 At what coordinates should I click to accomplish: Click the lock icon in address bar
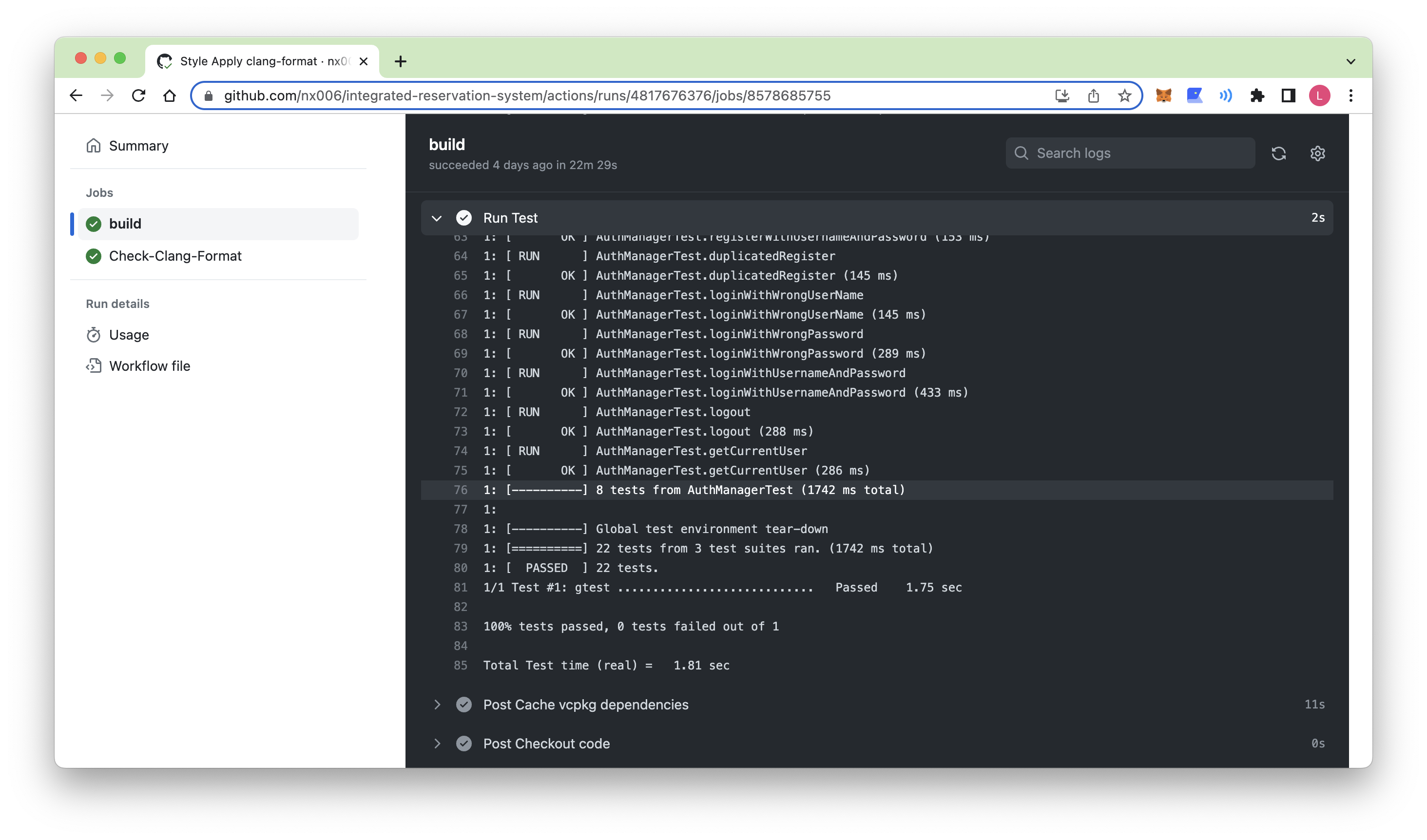tap(209, 95)
